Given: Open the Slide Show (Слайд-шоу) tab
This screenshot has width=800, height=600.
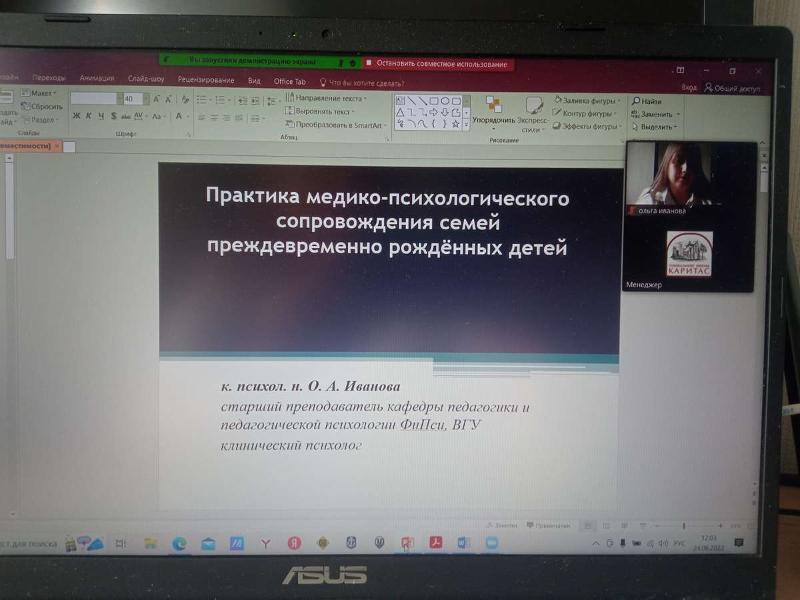Looking at the screenshot, I should tap(146, 79).
